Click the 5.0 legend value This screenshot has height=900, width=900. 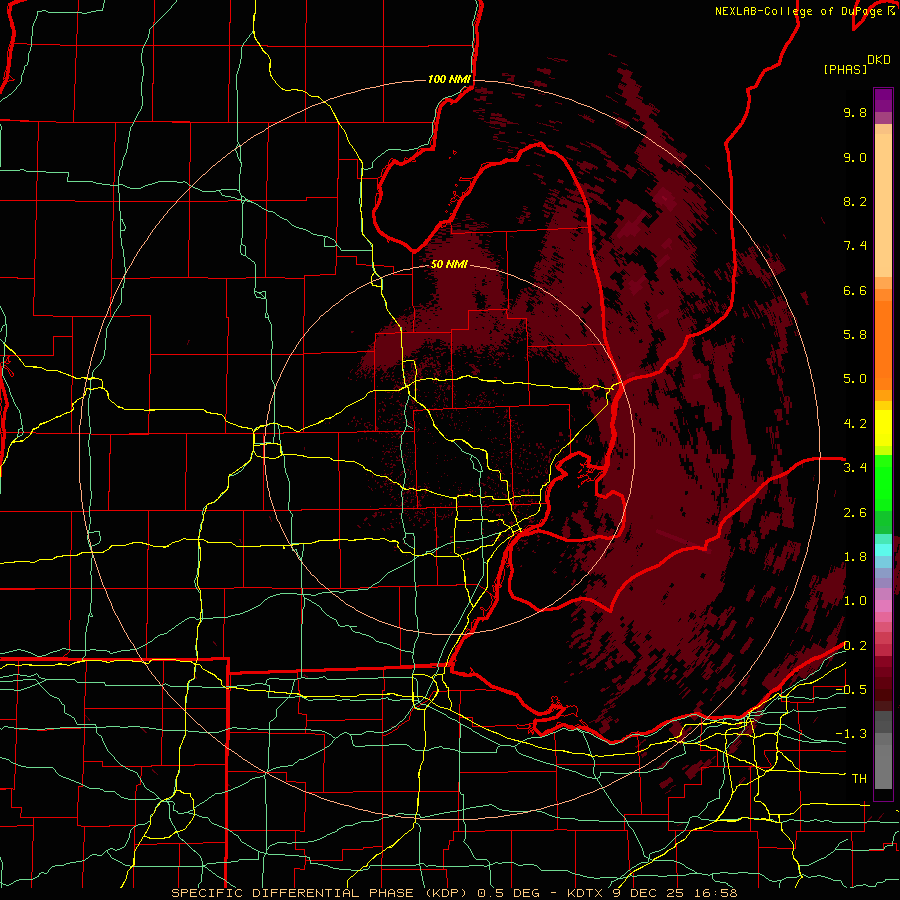point(855,379)
